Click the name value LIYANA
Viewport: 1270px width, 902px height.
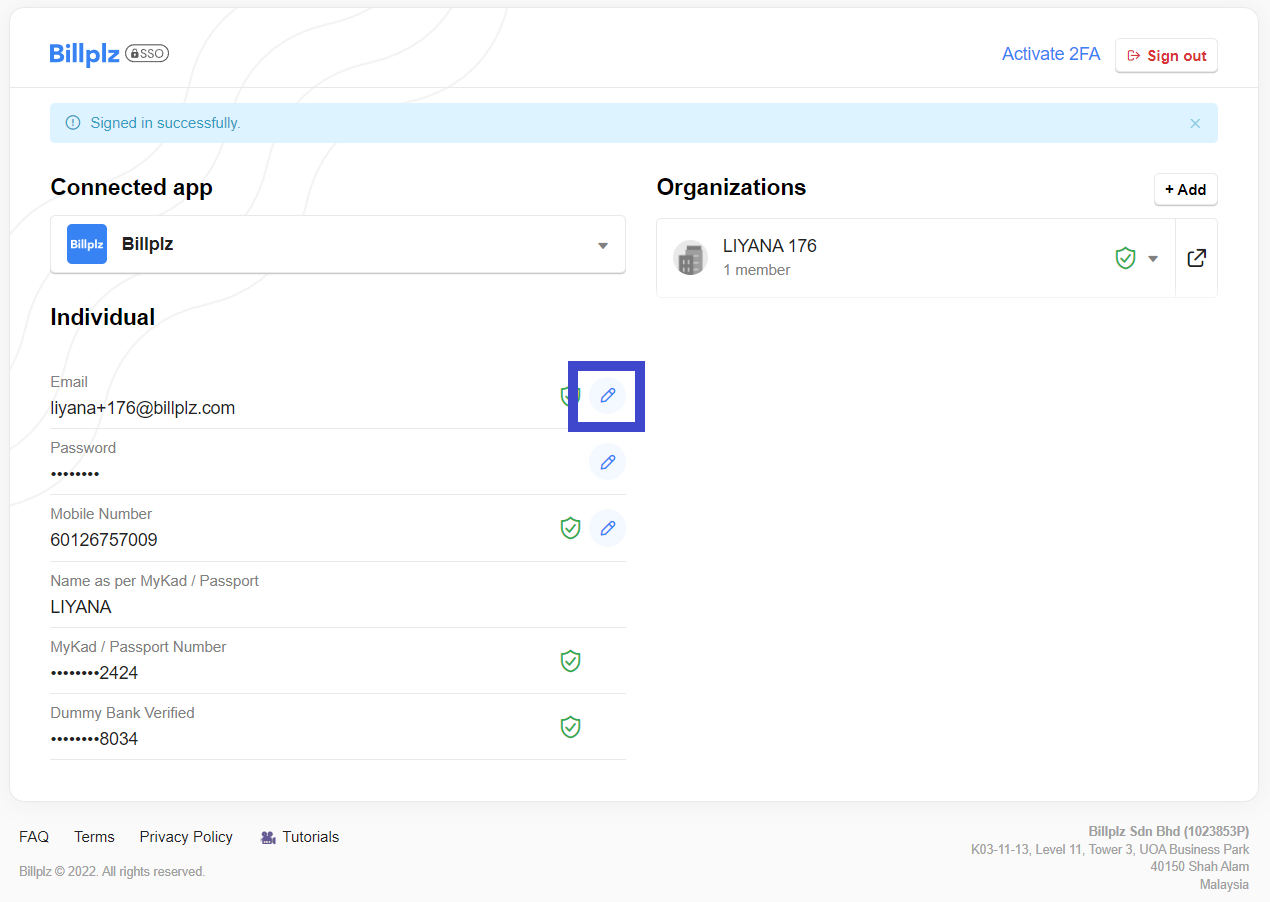81,607
